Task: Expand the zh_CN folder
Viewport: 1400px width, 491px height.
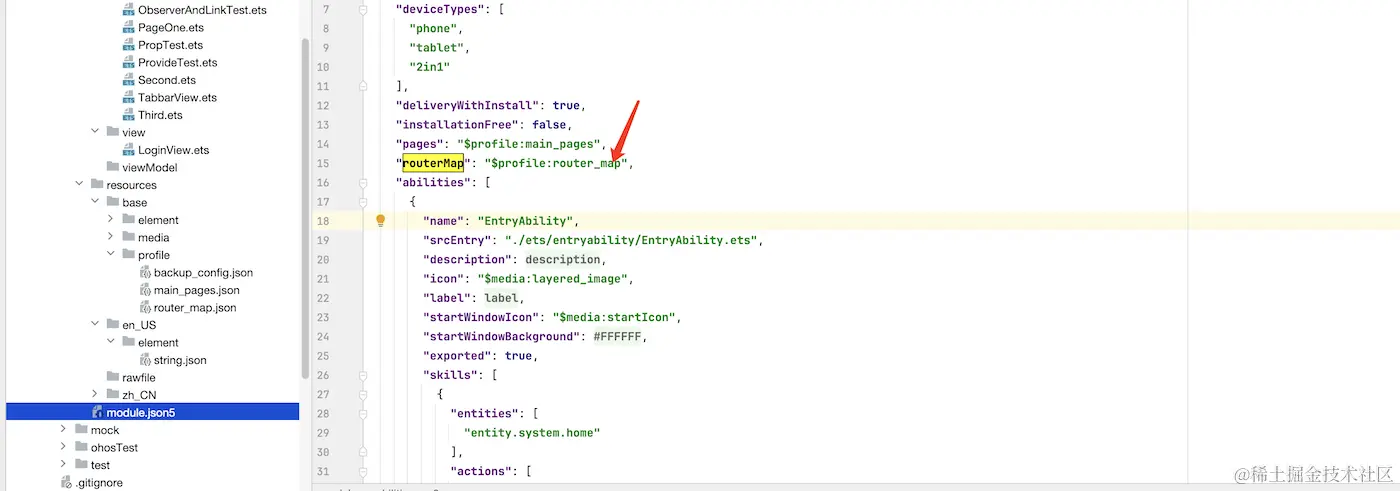Action: pos(95,395)
